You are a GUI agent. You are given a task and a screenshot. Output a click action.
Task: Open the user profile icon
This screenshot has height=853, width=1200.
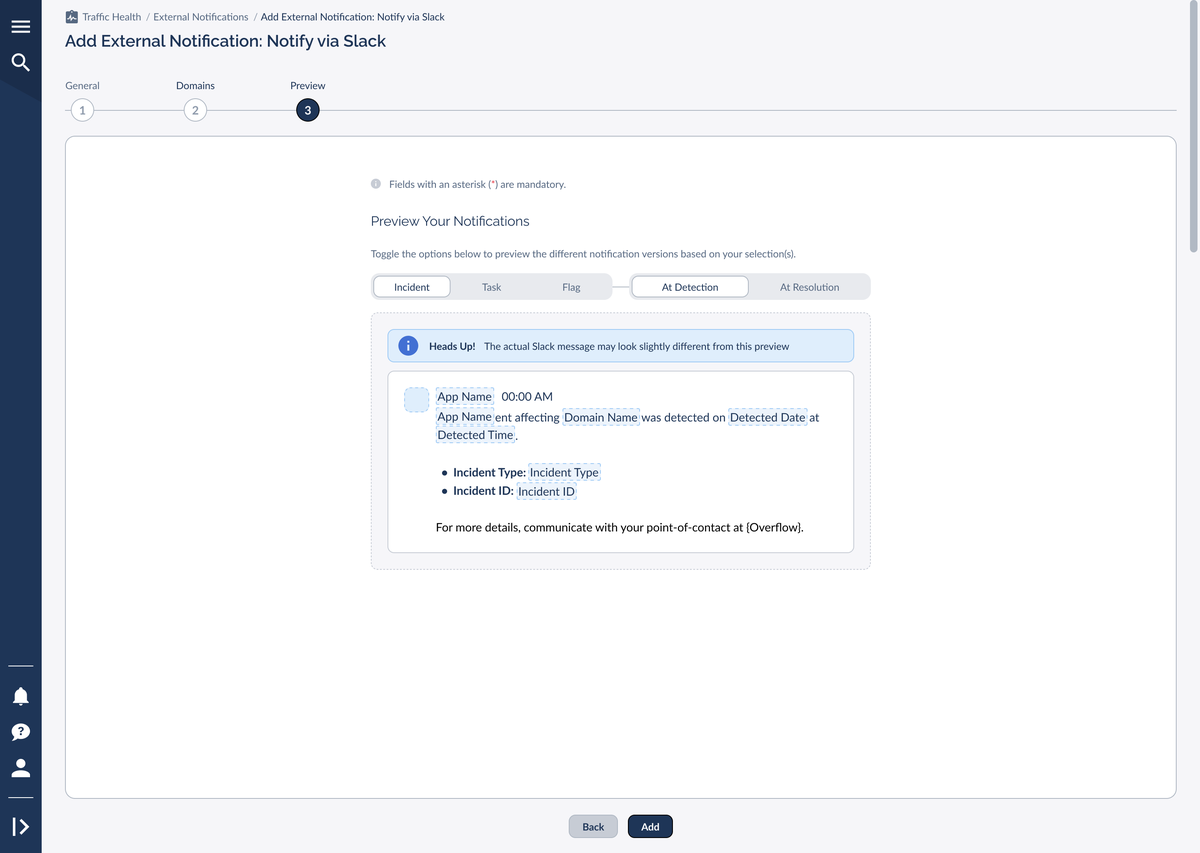20,768
